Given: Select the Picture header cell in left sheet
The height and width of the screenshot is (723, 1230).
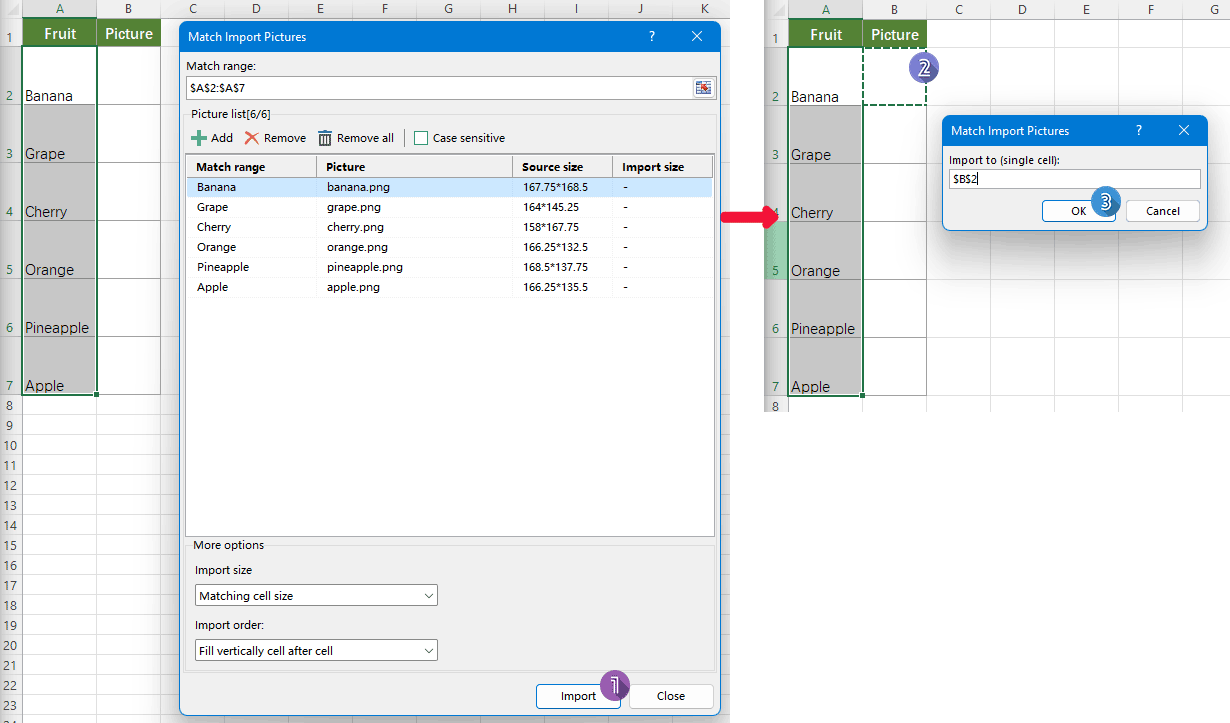Looking at the screenshot, I should [129, 33].
